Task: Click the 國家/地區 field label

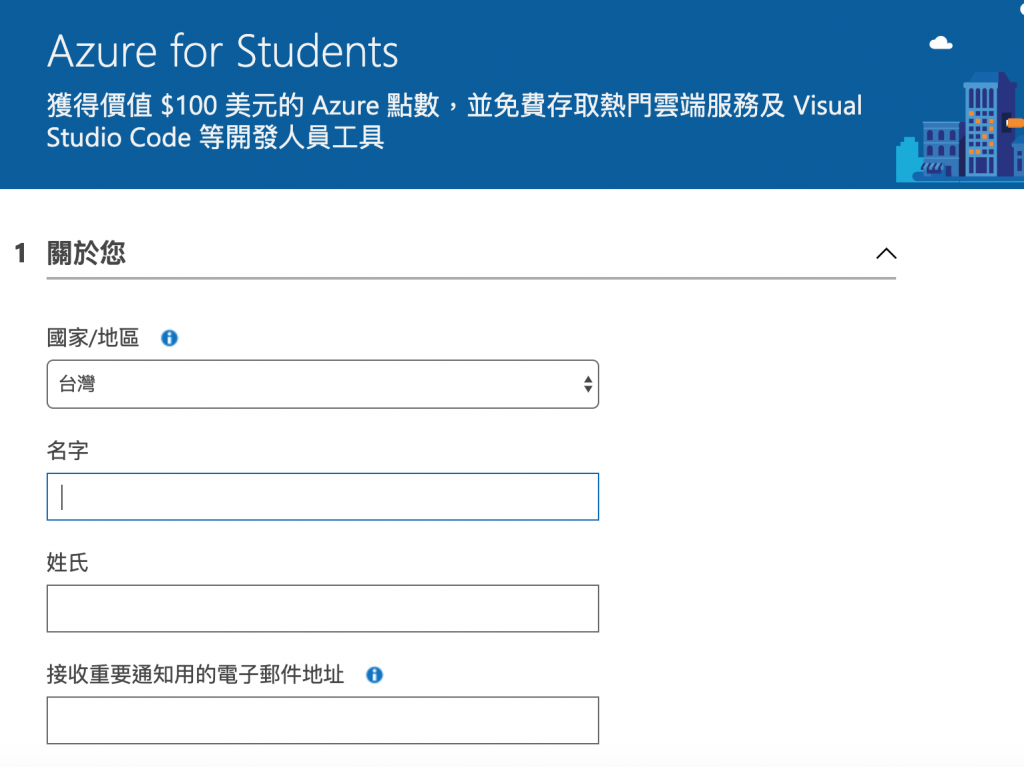Action: click(93, 338)
